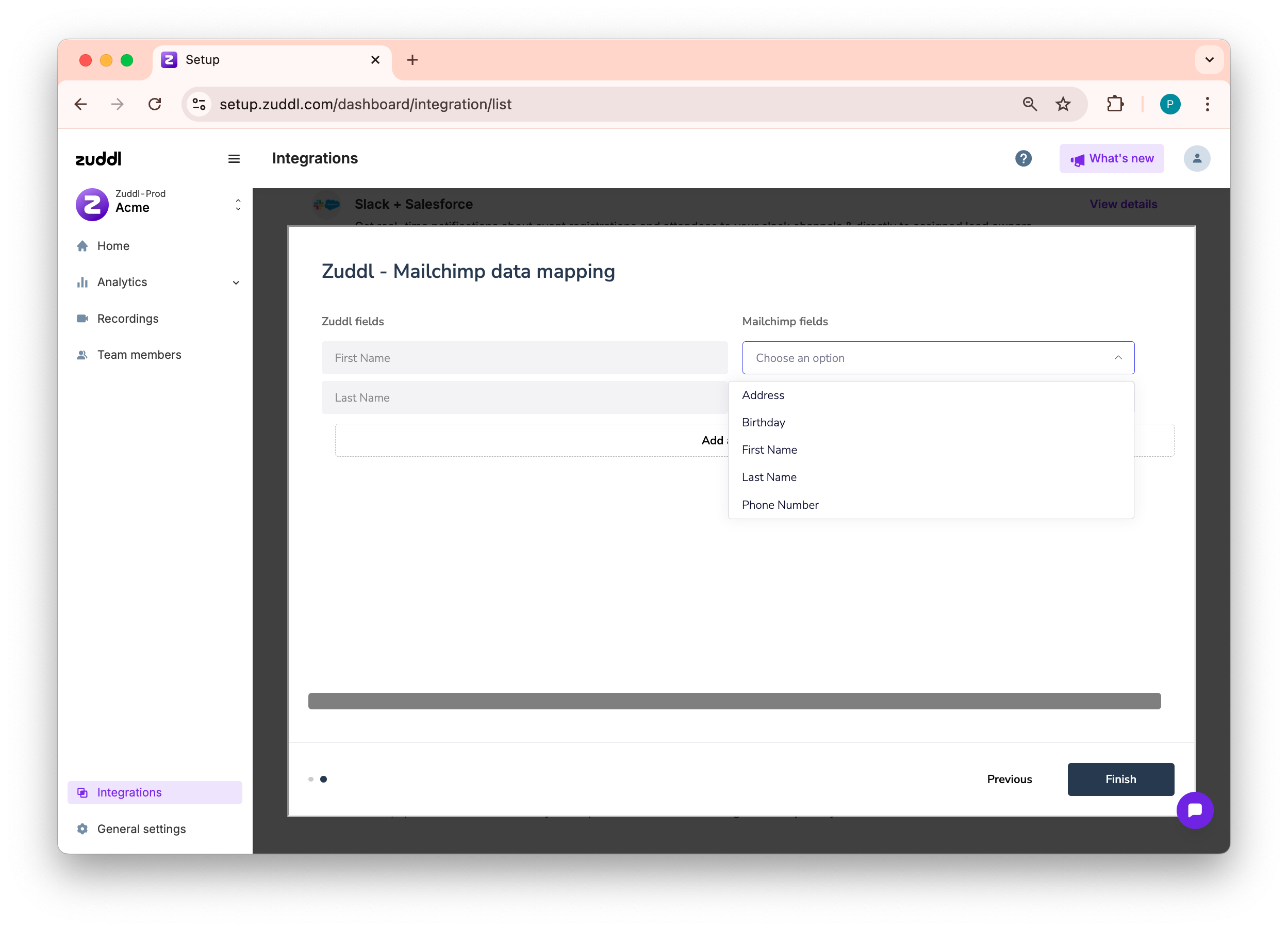Reload the page
The image size is (1288, 930).
(155, 104)
